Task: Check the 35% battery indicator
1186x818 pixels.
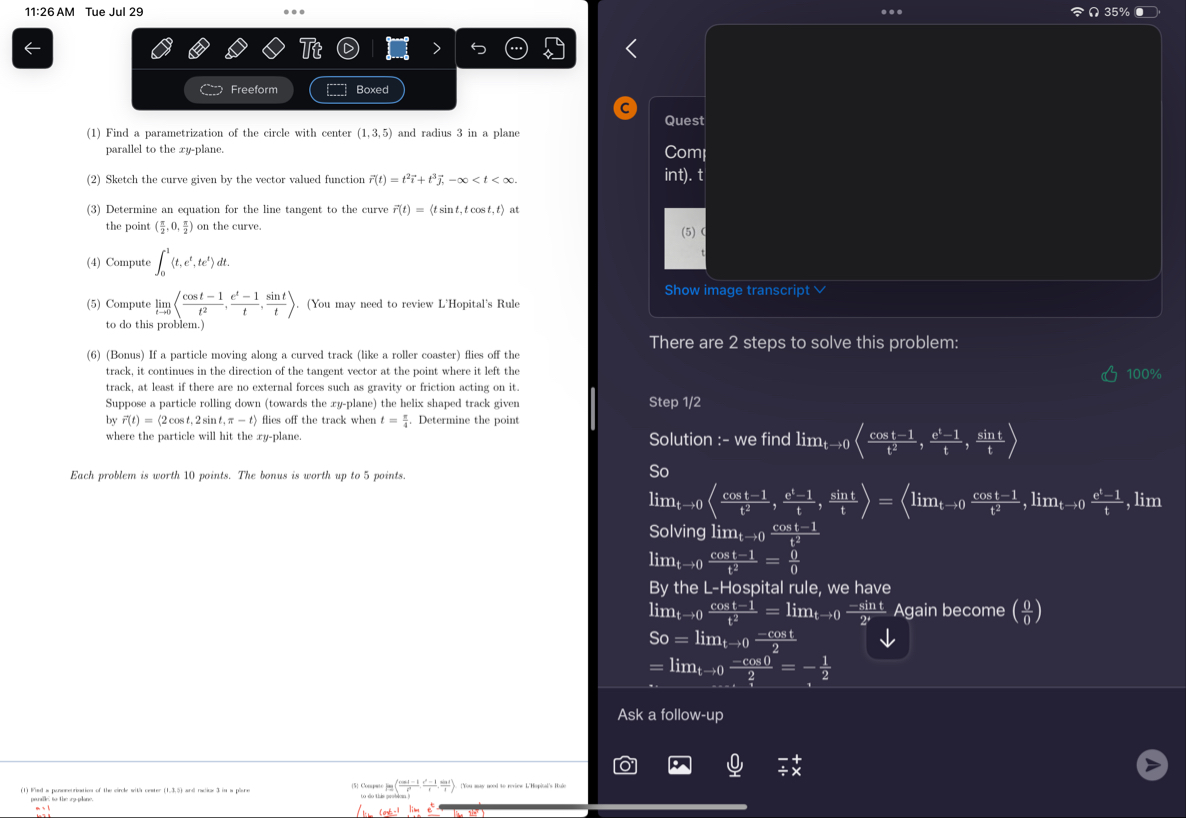Action: (1116, 12)
